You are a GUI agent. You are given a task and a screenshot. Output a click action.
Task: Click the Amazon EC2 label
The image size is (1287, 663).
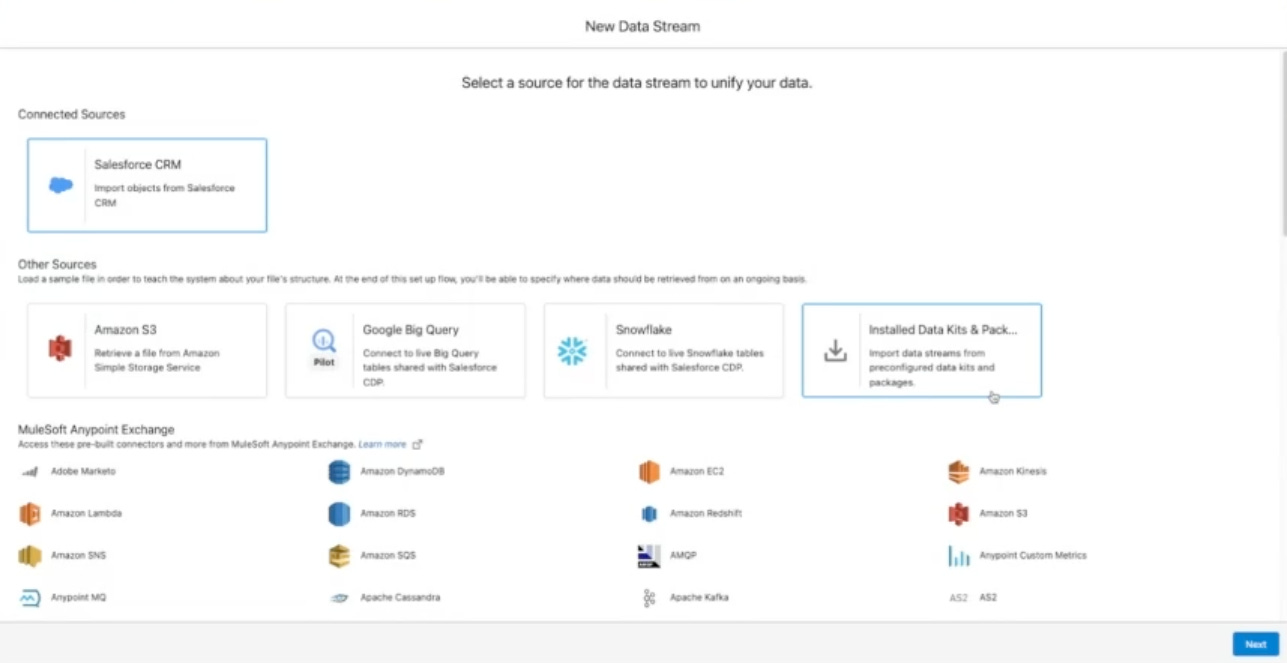[x=697, y=471]
